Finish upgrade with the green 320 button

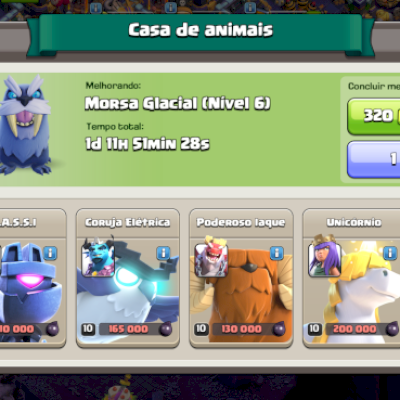(374, 117)
